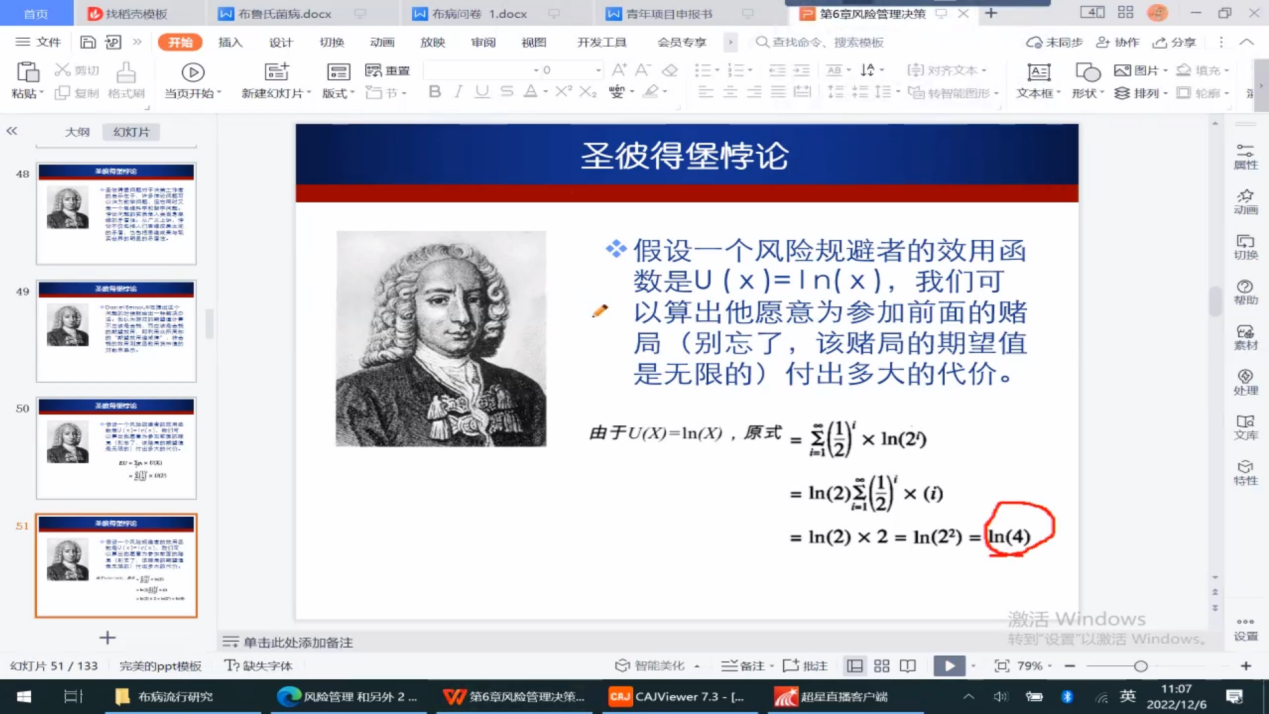The width and height of the screenshot is (1269, 714).
Task: Open the 插入 ribbon tab
Action: [x=230, y=43]
